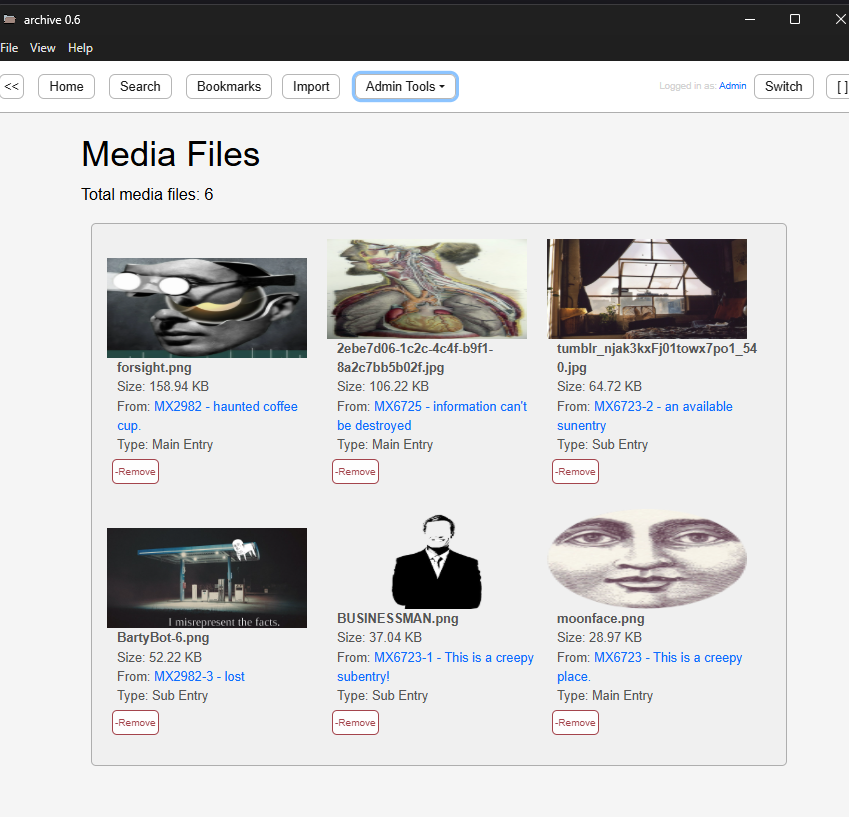Remove the moonface.png media file
This screenshot has width=849, height=817.
click(x=575, y=722)
